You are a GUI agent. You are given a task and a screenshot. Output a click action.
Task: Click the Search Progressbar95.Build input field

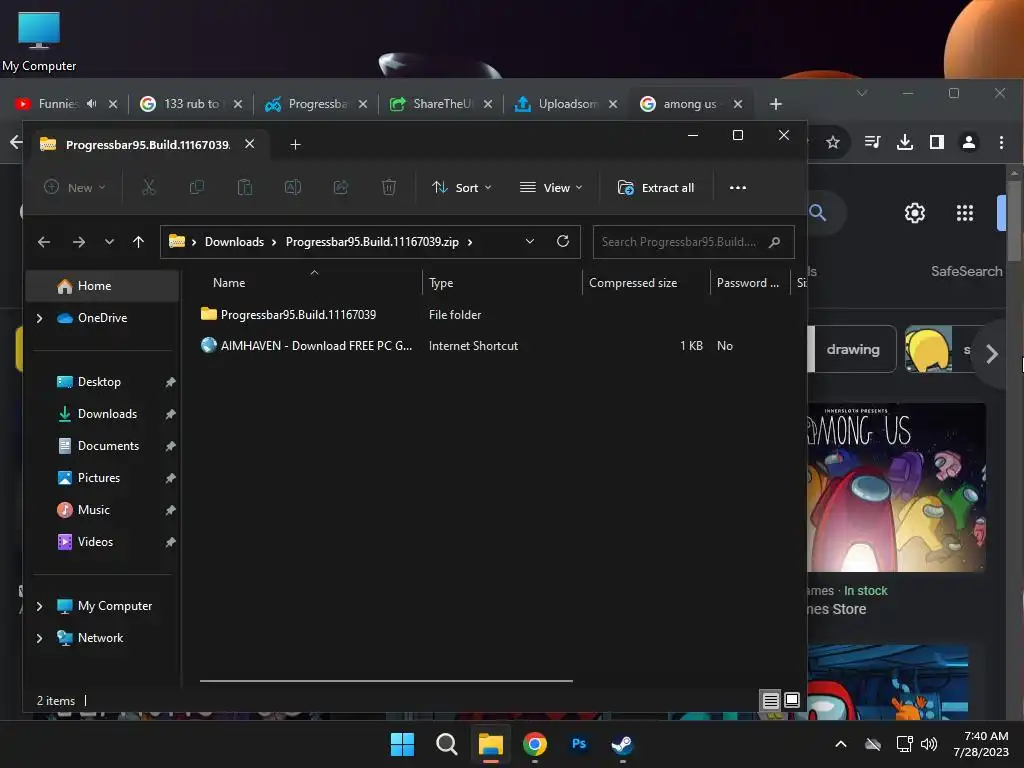[x=694, y=242]
